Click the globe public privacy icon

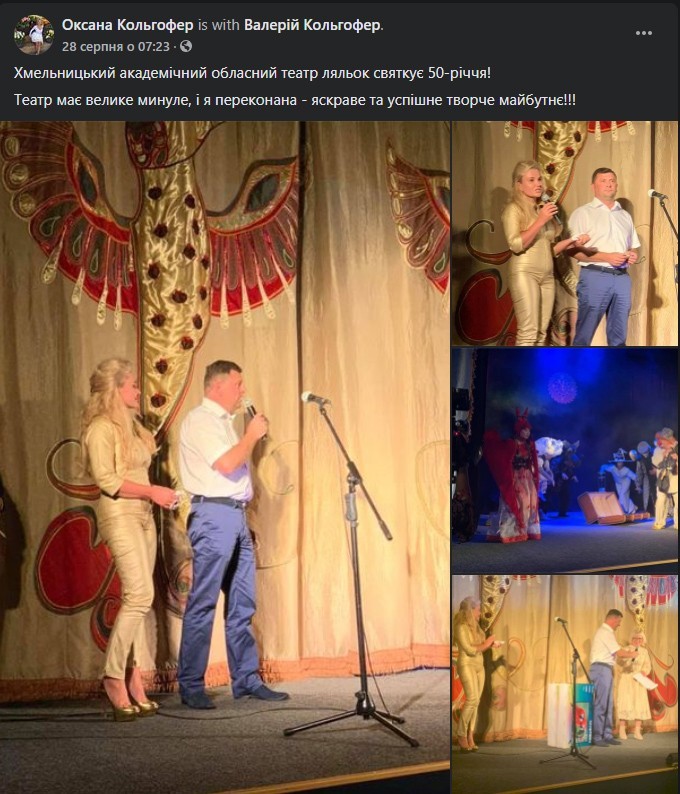click(x=186, y=47)
